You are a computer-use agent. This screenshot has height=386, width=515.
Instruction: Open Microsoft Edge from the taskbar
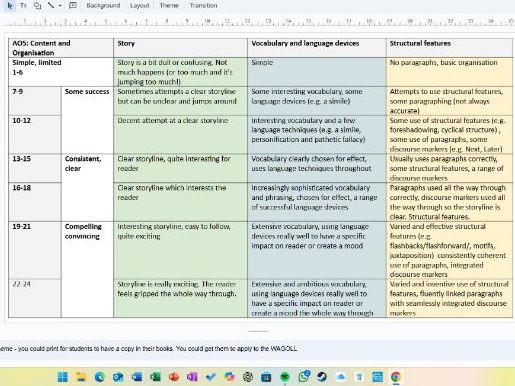tap(99, 377)
